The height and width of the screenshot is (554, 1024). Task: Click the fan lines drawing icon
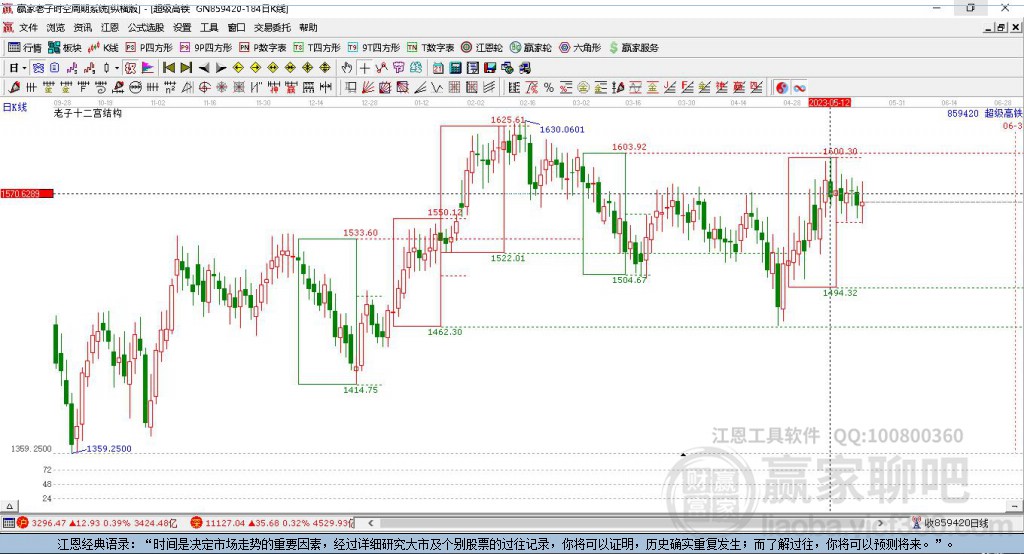[368, 88]
